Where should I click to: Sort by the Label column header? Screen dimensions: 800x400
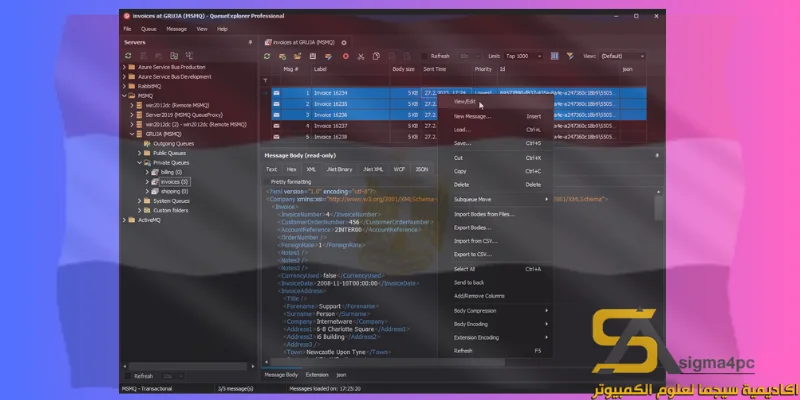click(x=351, y=69)
